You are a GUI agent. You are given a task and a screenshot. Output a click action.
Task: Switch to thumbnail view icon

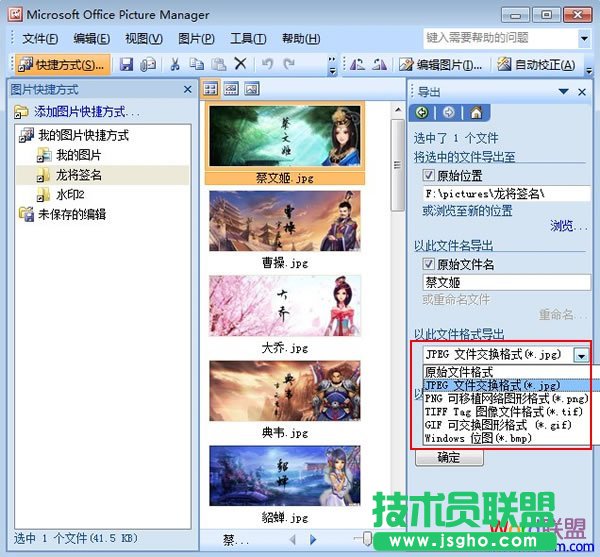pyautogui.click(x=211, y=89)
